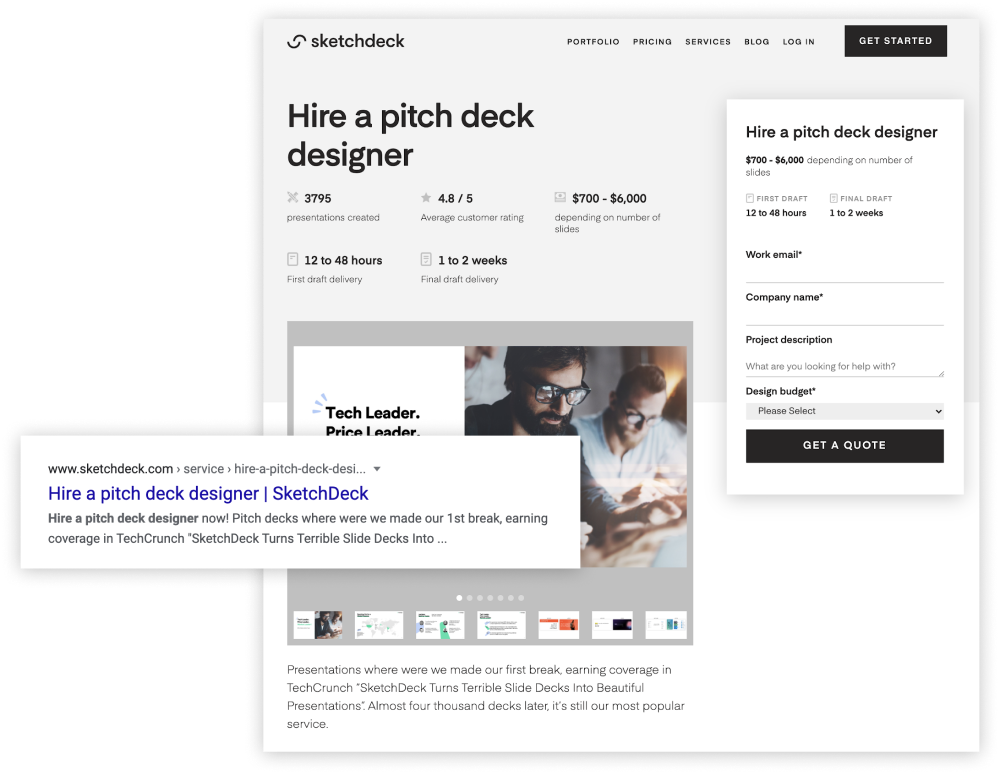Open the Portfolio menu item

[593, 41]
